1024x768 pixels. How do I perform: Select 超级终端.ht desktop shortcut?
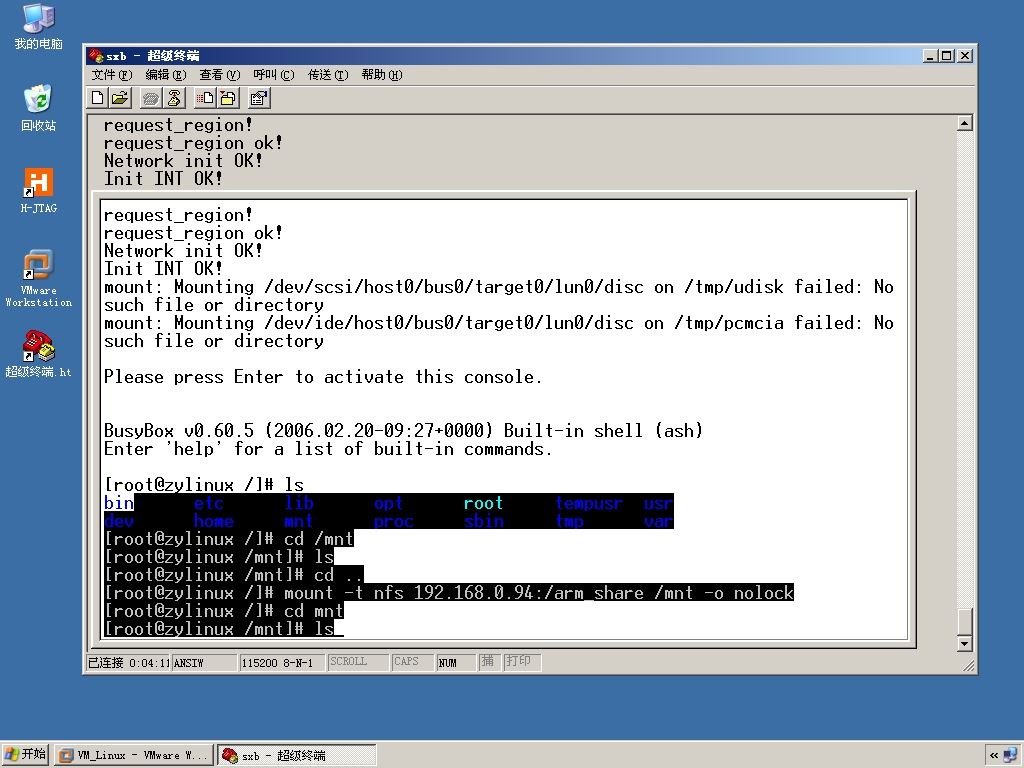pyautogui.click(x=39, y=354)
